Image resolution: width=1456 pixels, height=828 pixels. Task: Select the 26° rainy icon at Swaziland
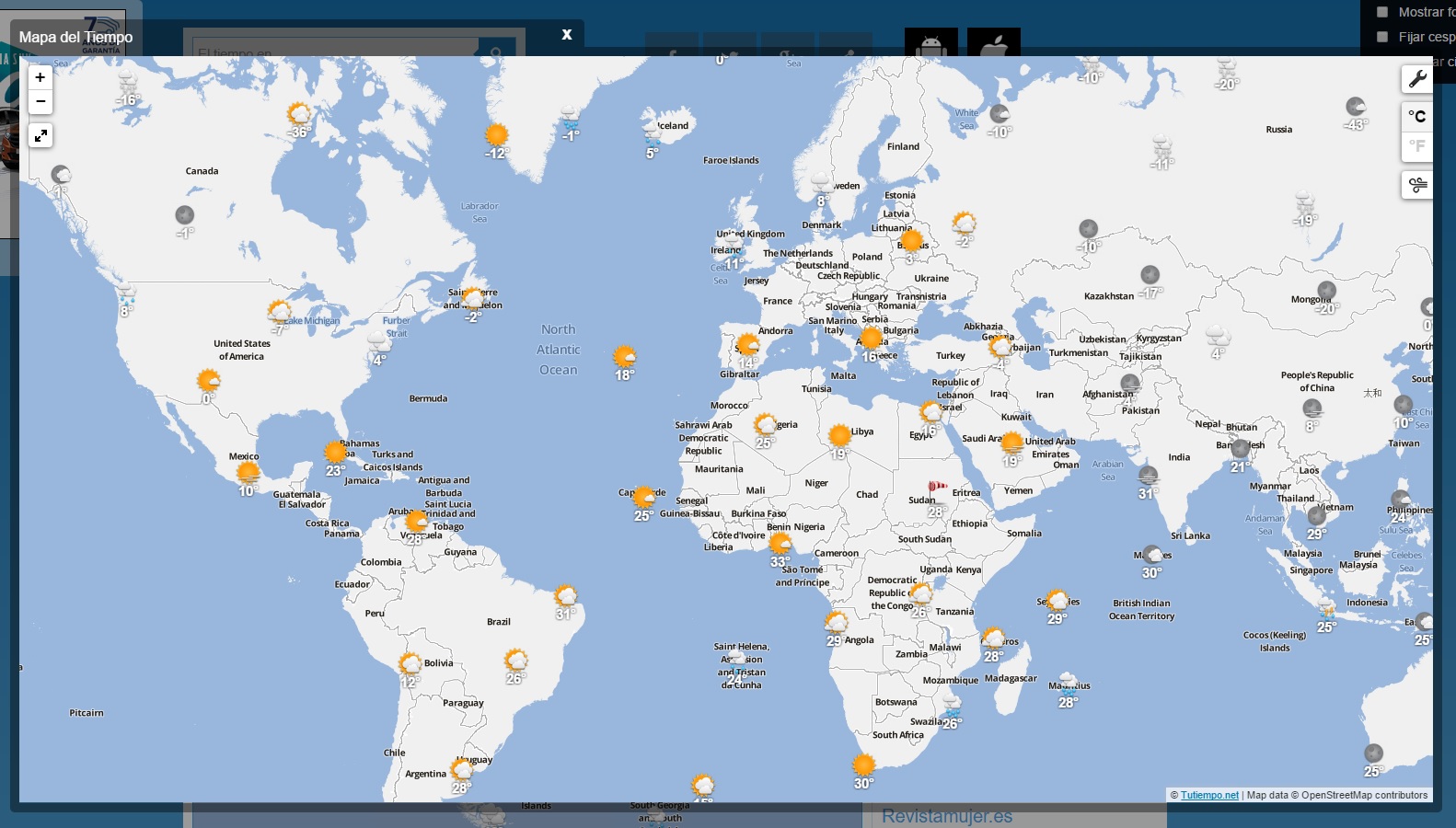952,706
